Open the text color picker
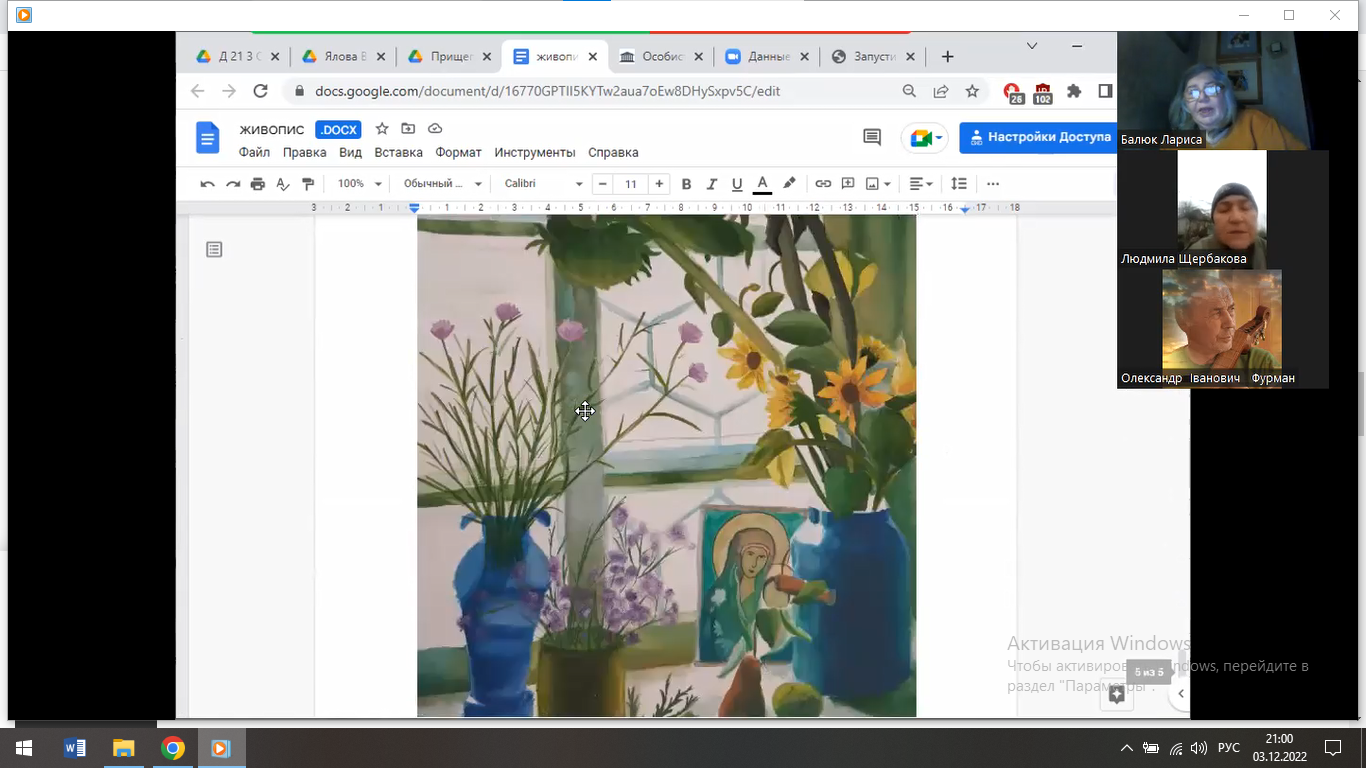Image resolution: width=1366 pixels, height=768 pixels. point(762,184)
